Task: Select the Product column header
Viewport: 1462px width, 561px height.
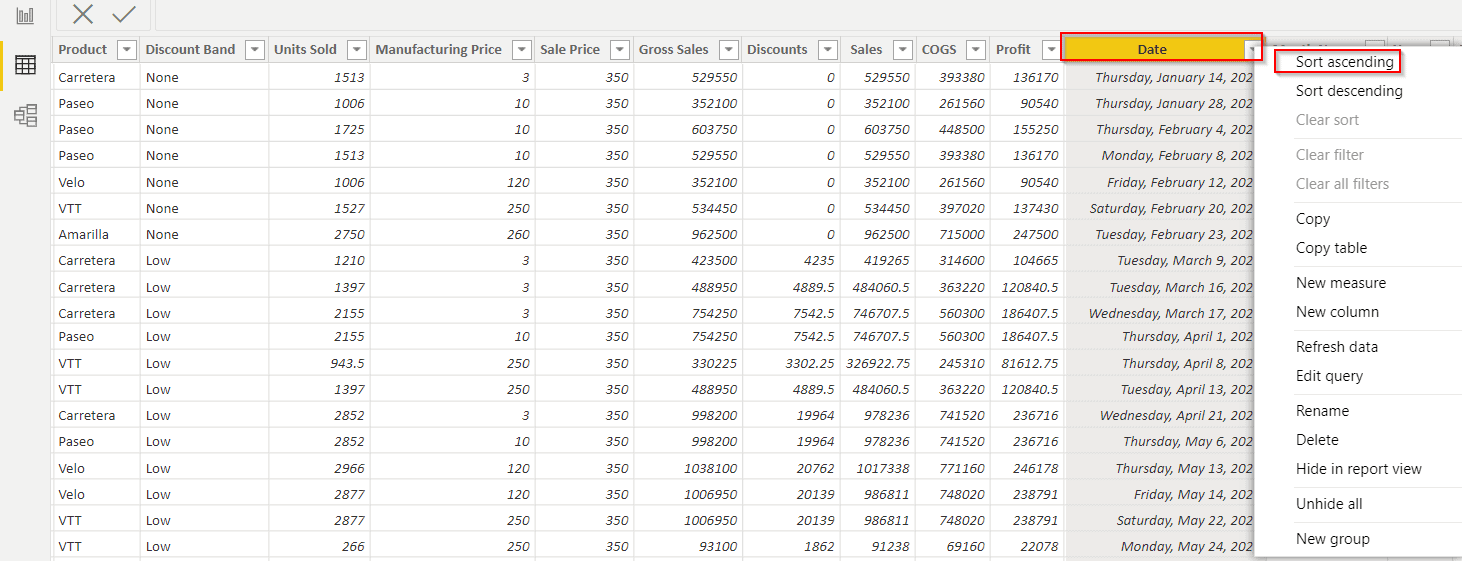Action: coord(82,50)
